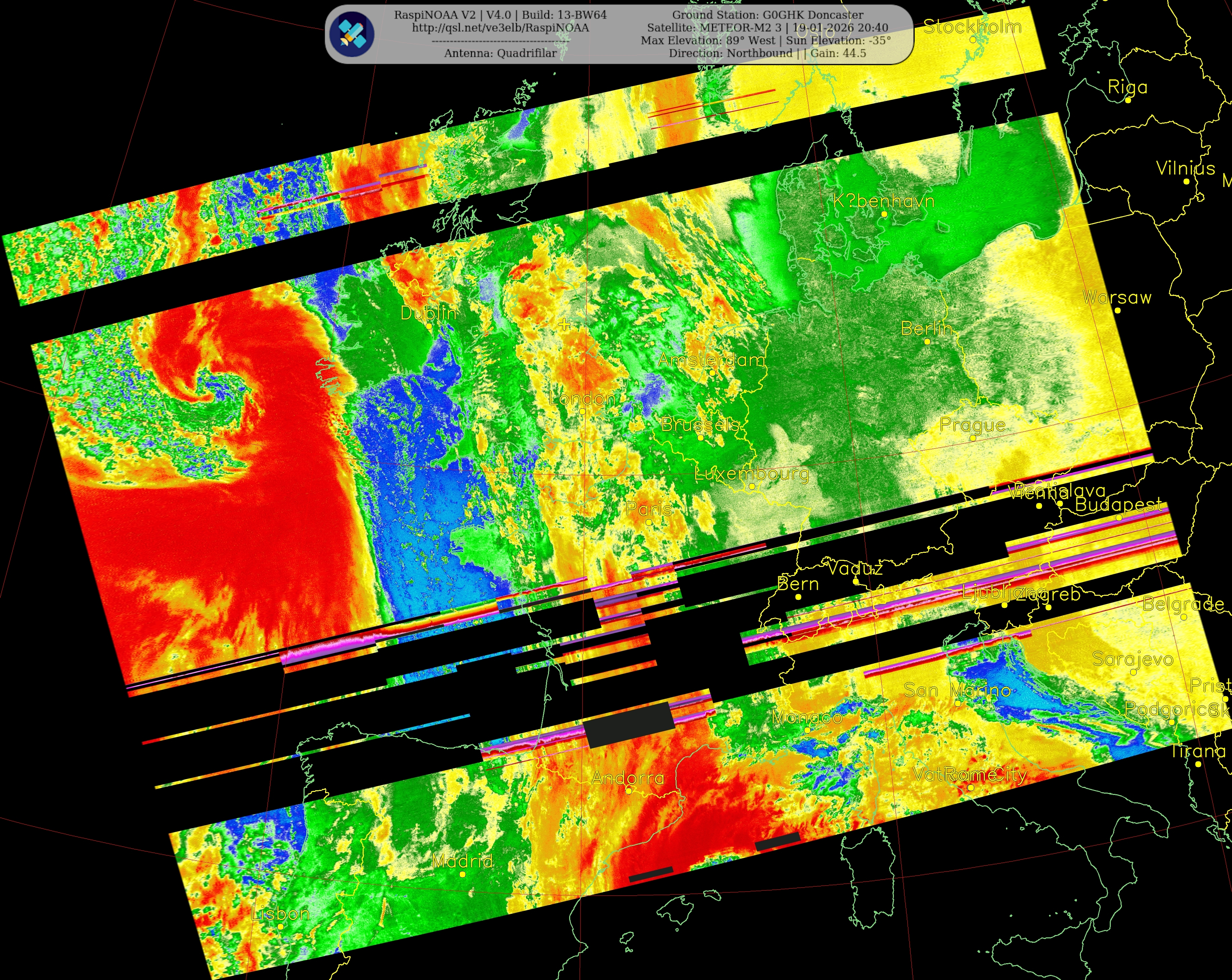Select the Lisbon map label
Viewport: 1232px width, 980px height.
pos(281,914)
